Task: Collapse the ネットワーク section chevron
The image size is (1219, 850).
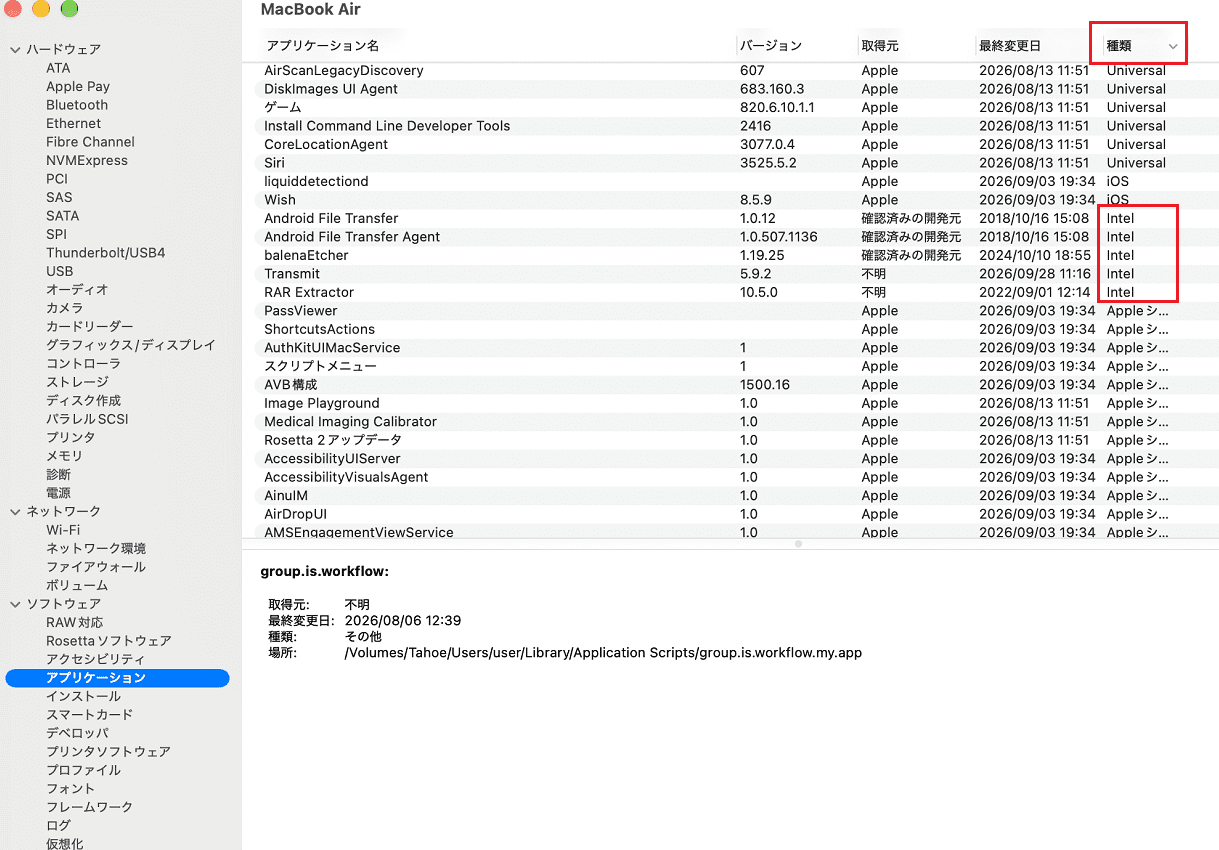Action: [x=15, y=511]
